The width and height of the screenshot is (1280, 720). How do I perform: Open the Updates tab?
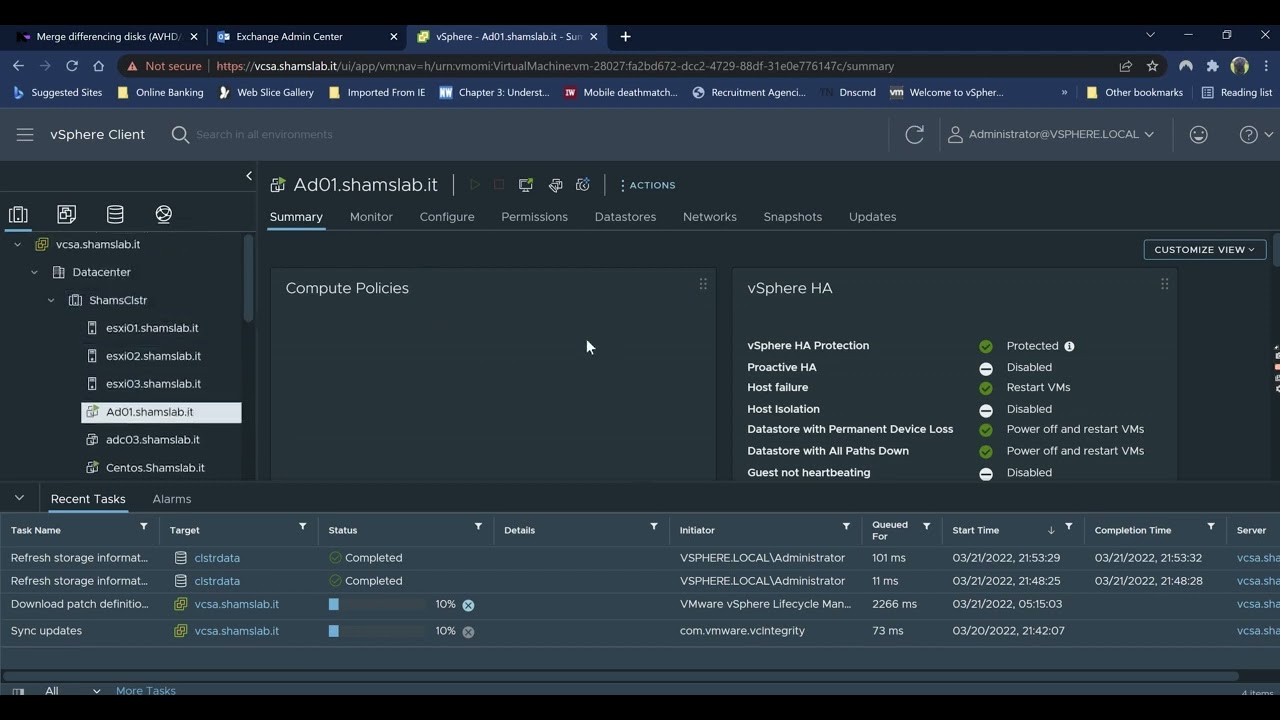[x=872, y=217]
